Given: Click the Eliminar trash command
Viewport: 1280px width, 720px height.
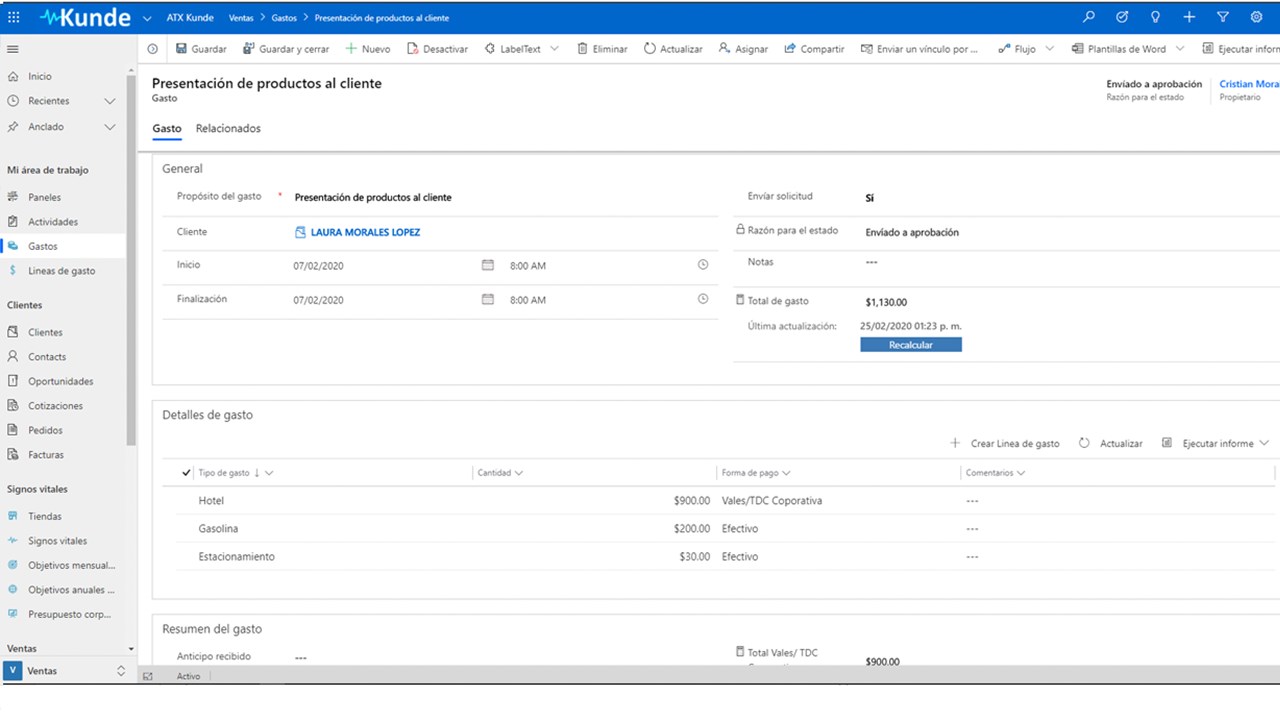Looking at the screenshot, I should tap(603, 49).
